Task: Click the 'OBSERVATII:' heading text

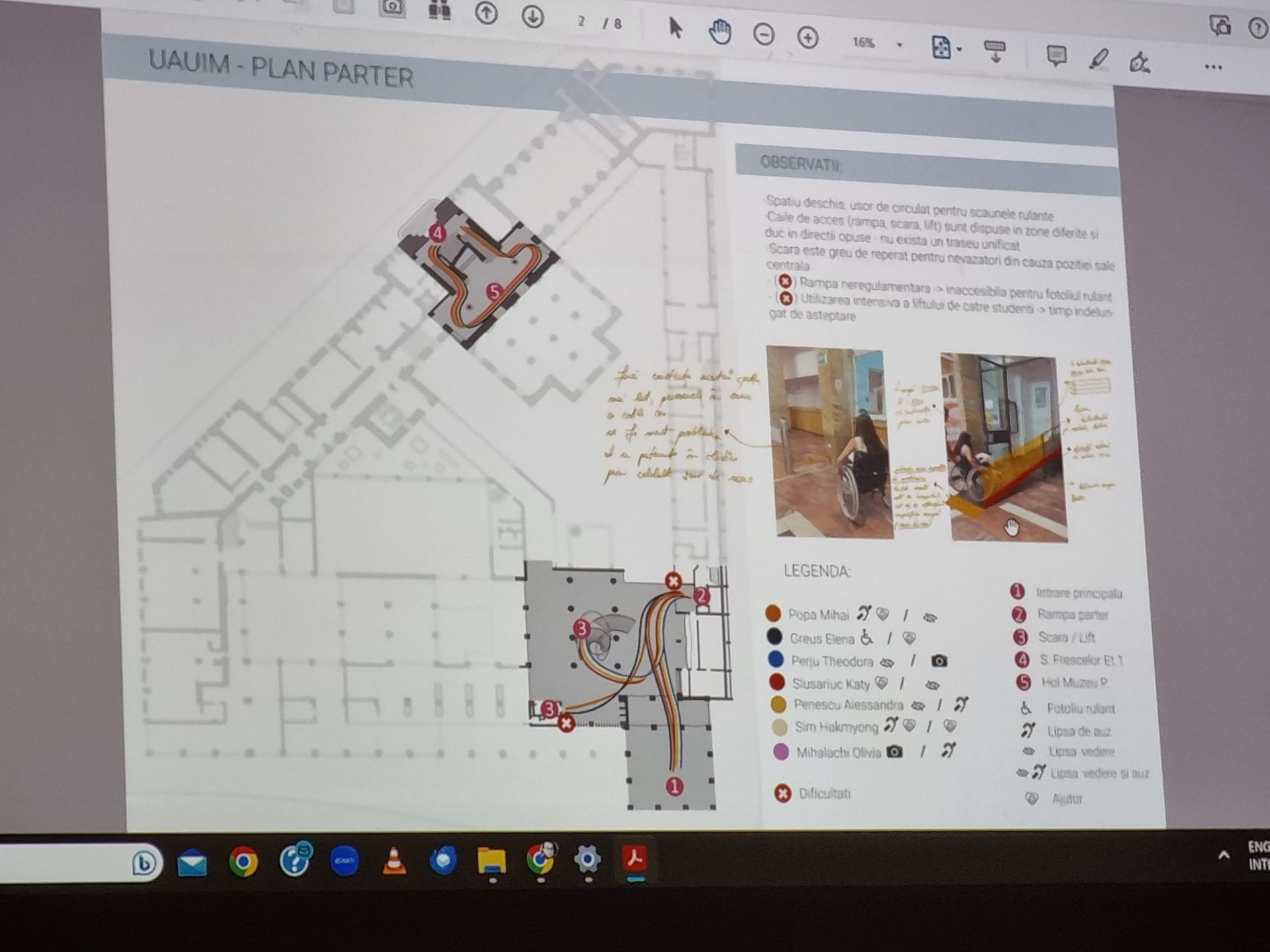Action: coord(801,163)
